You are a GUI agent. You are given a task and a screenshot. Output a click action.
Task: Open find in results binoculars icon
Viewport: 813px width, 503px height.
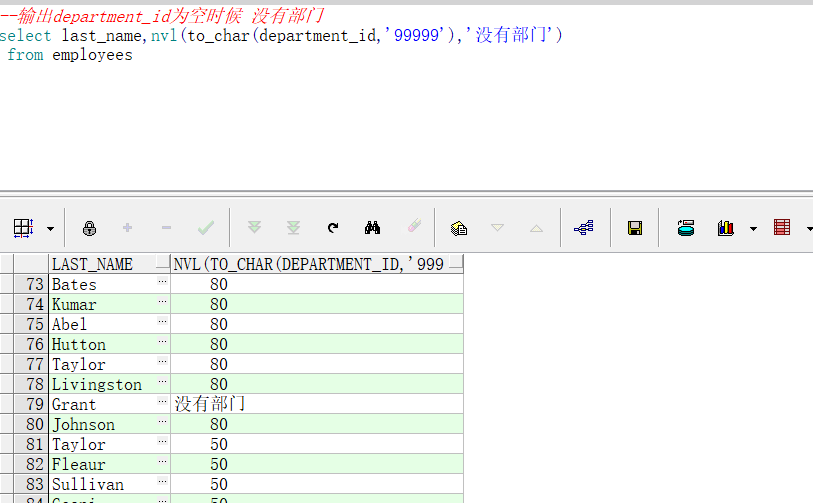[x=372, y=228]
